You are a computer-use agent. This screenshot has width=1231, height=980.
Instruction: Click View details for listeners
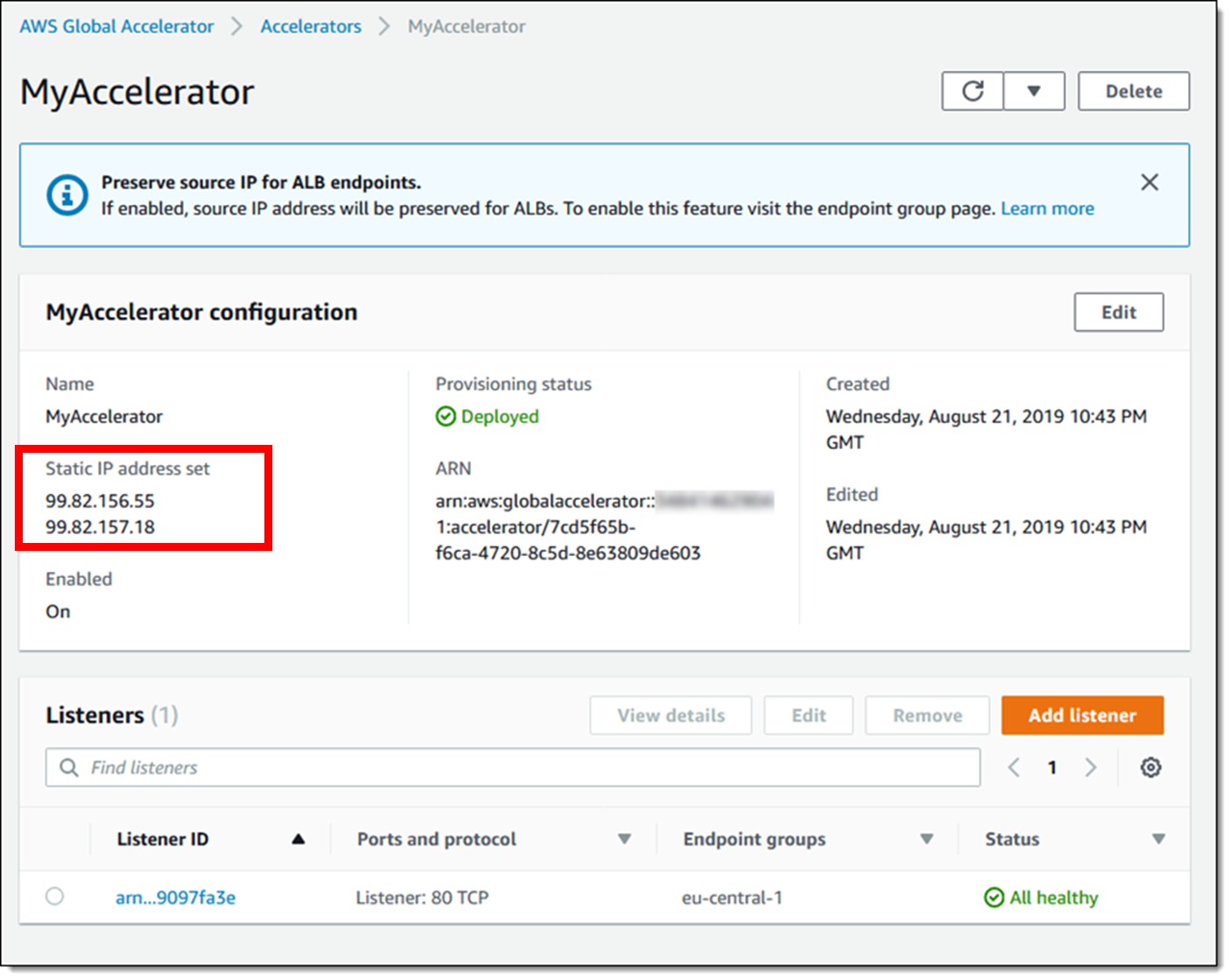(x=671, y=716)
